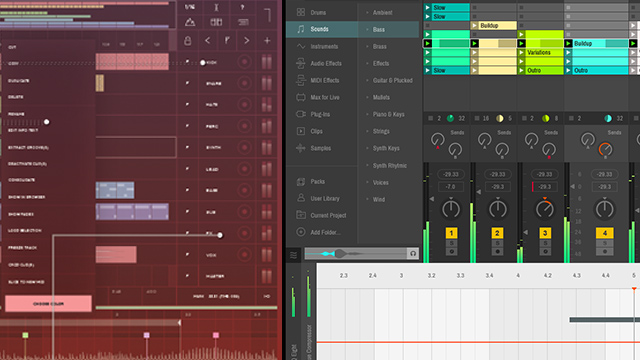Choose Delete from the context menu

[16, 97]
